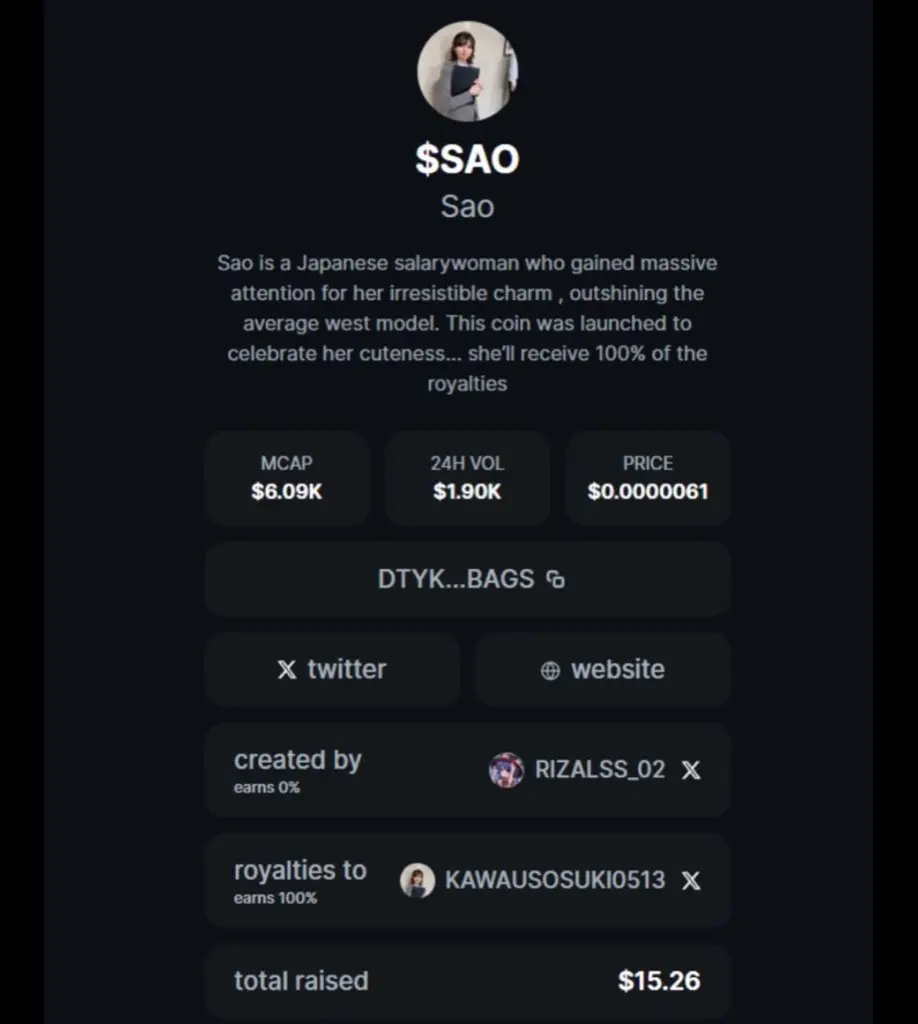Copy the DTYK...BAGS contract address icon
Image resolution: width=918 pixels, height=1024 pixels.
coord(556,579)
